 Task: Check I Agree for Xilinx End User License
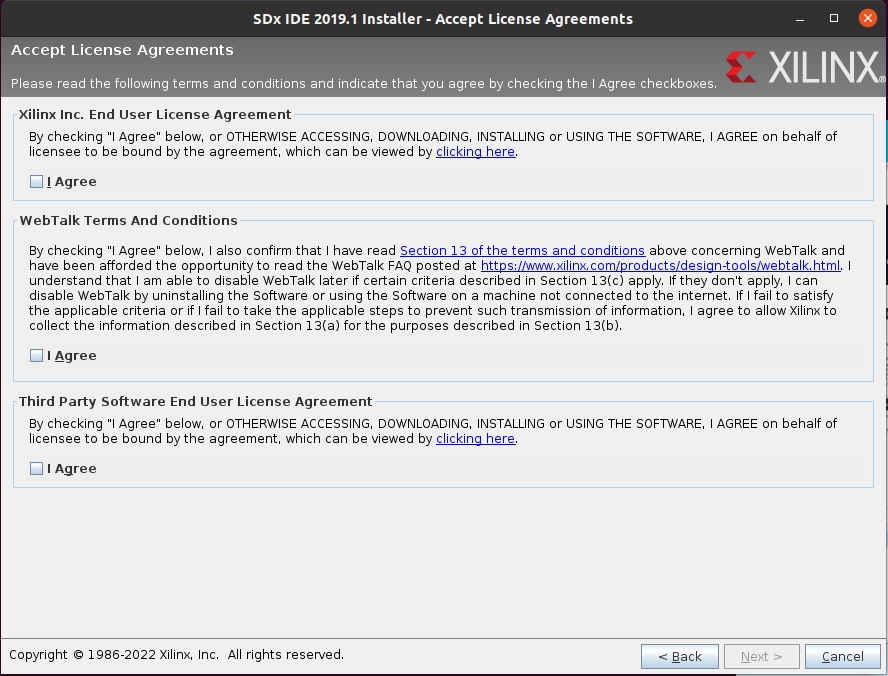pos(37,182)
